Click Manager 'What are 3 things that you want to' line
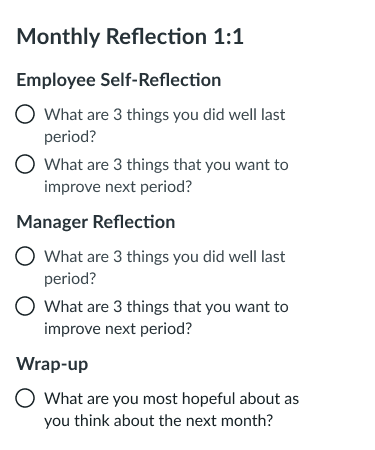The width and height of the screenshot is (375, 450). [x=166, y=307]
